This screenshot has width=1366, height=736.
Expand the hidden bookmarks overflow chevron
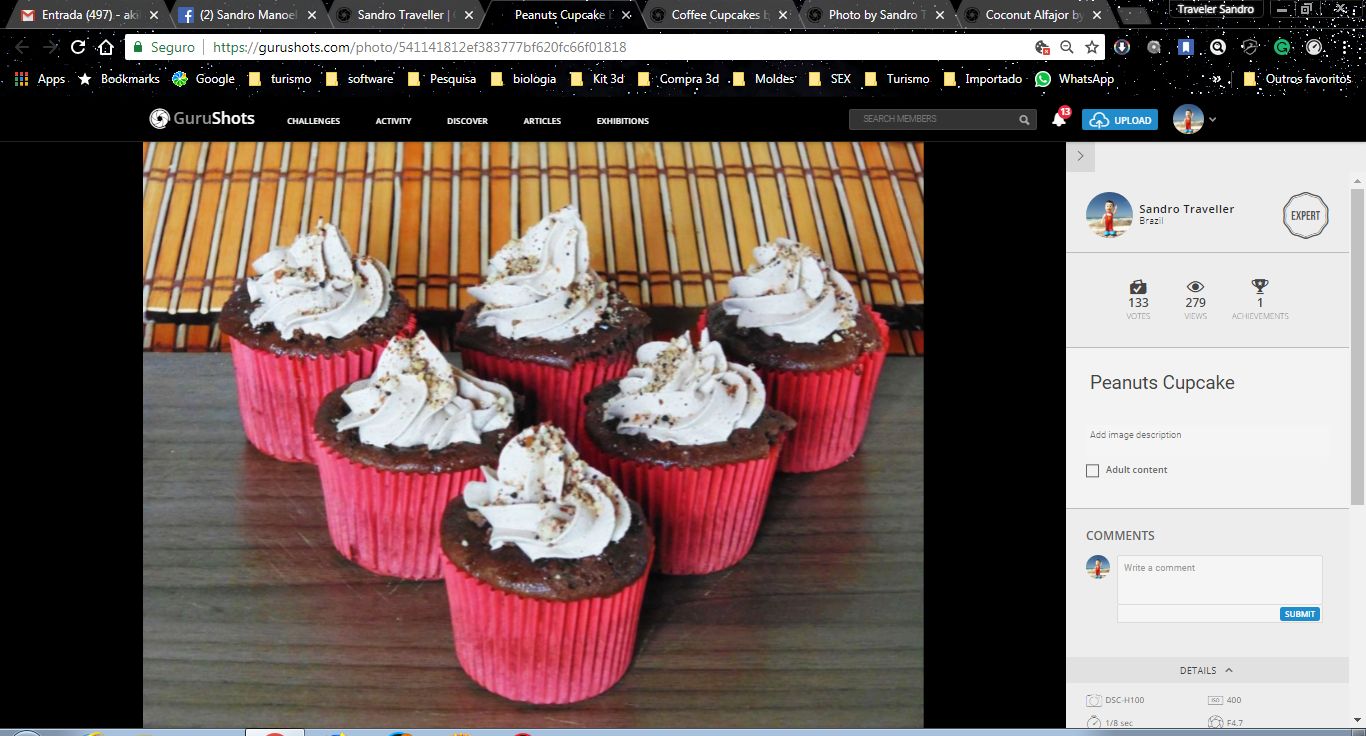1216,79
